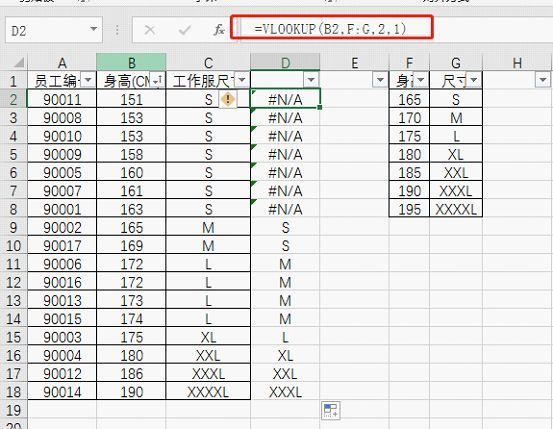Click cell with employee number 90009
Screen dimensions: 553x429
62,154
